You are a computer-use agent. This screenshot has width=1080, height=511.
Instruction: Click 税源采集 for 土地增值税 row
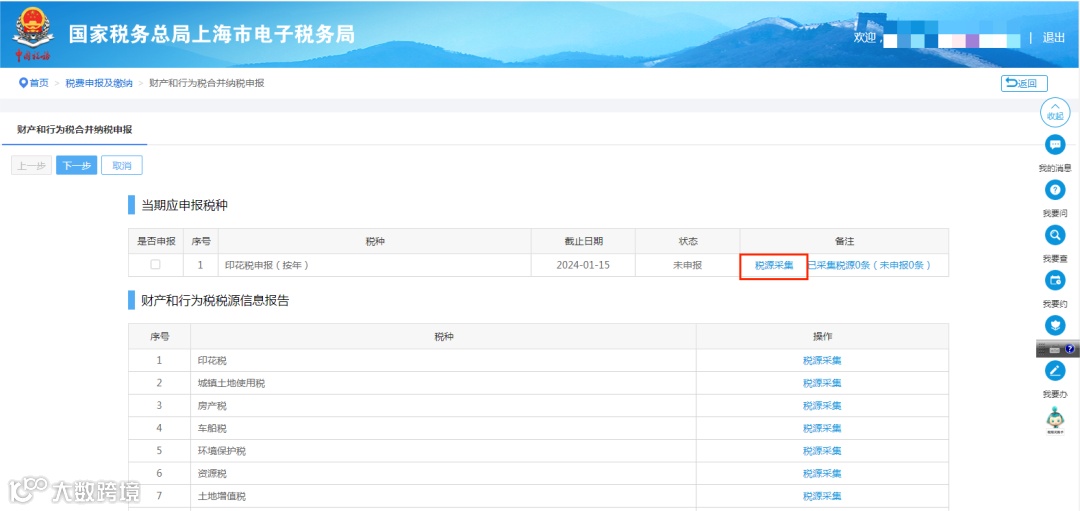[822, 497]
